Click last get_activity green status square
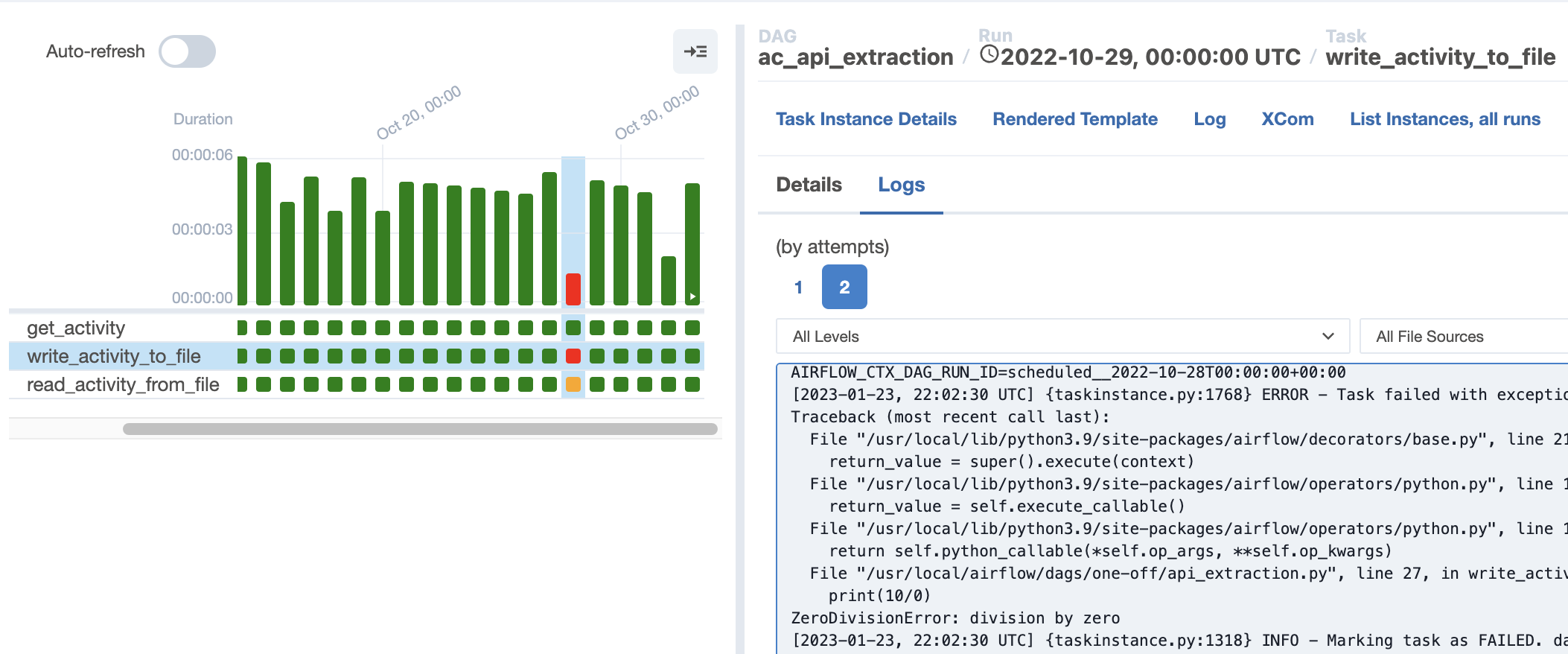 tap(692, 328)
